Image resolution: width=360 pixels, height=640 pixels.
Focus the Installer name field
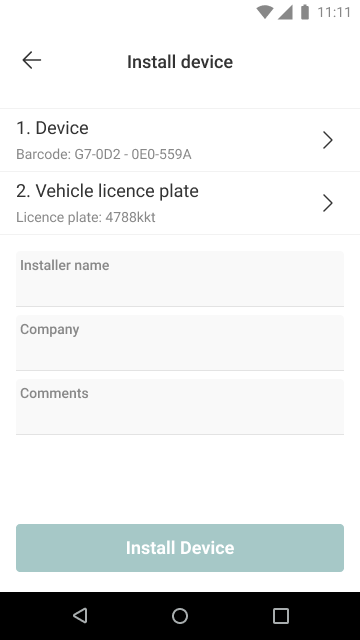click(x=180, y=279)
